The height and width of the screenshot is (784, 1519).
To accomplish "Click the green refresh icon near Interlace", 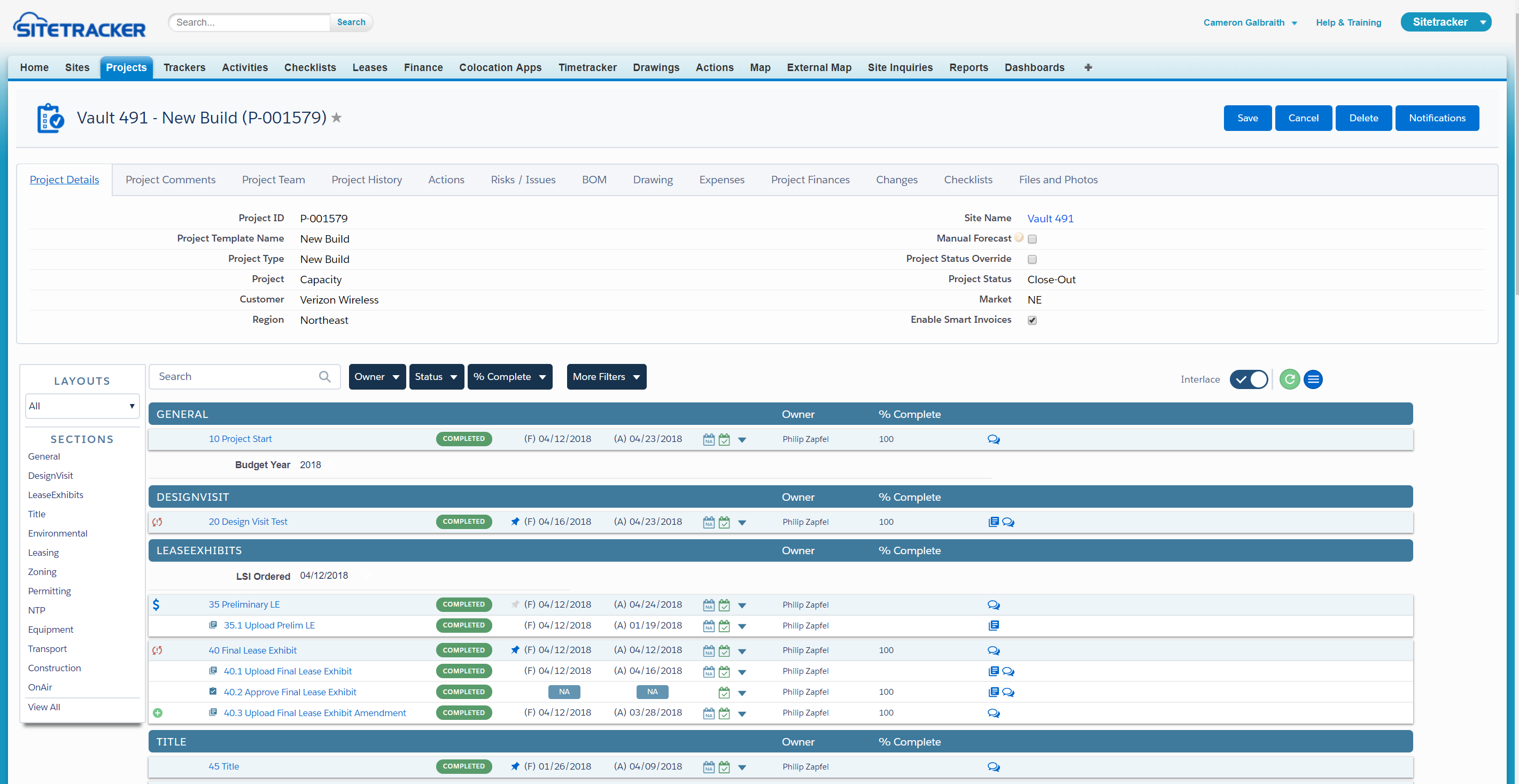I will [x=1289, y=379].
